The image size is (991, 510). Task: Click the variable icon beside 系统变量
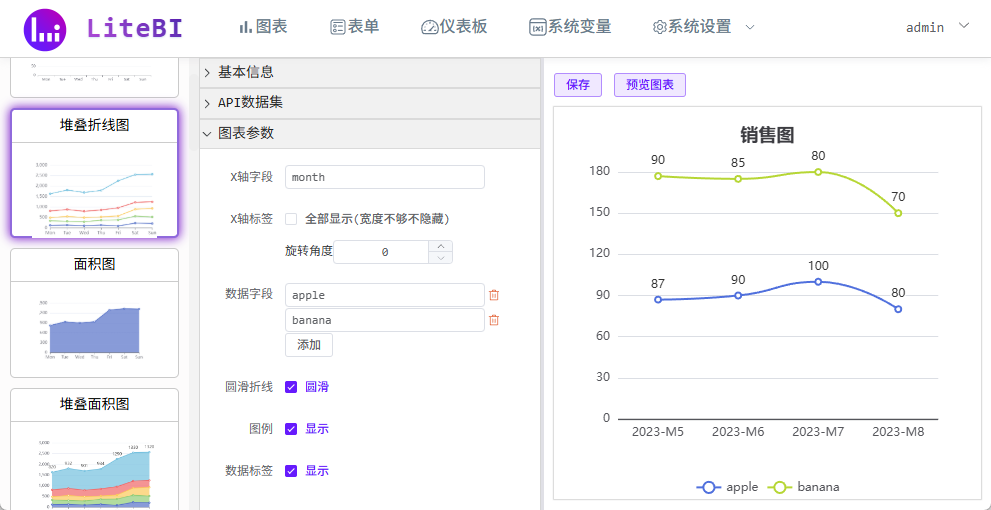tap(538, 27)
